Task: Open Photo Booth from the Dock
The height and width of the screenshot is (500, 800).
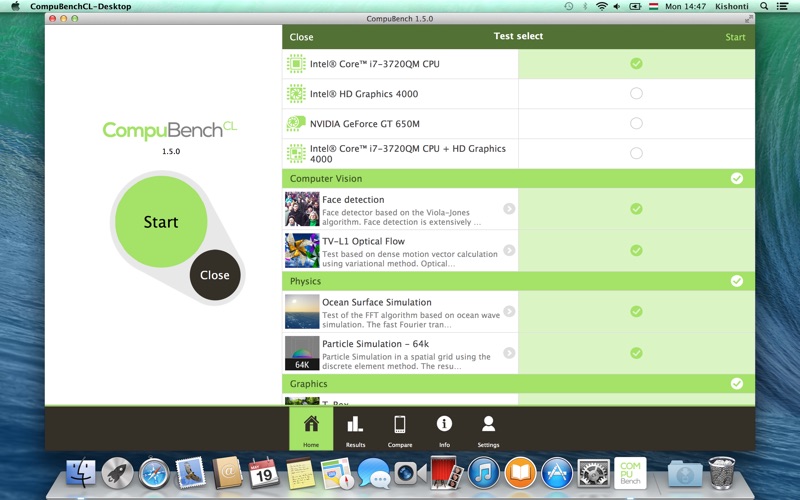Action: tap(447, 472)
